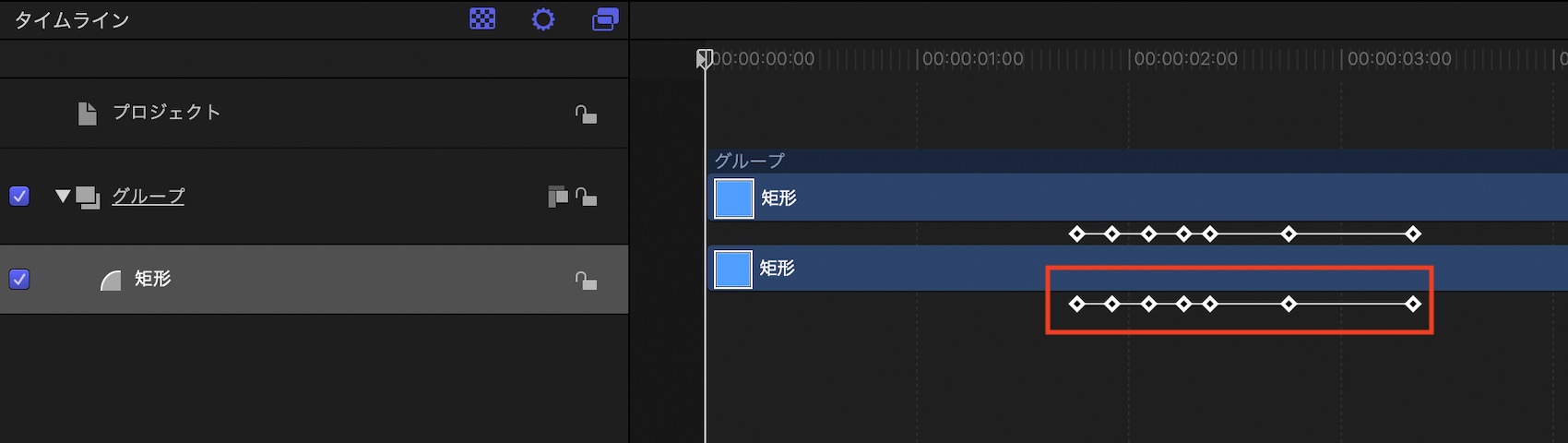The height and width of the screenshot is (443, 1568).
Task: Select the プロジェクト row
Action: click(x=167, y=113)
